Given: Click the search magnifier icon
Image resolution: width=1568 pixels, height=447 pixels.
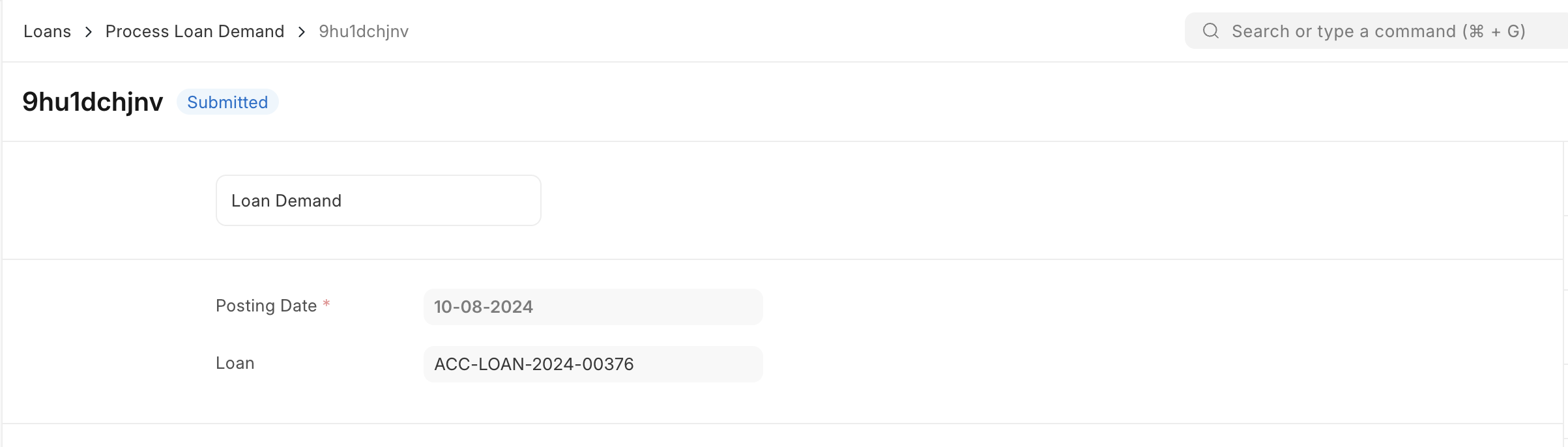Looking at the screenshot, I should [x=1210, y=31].
